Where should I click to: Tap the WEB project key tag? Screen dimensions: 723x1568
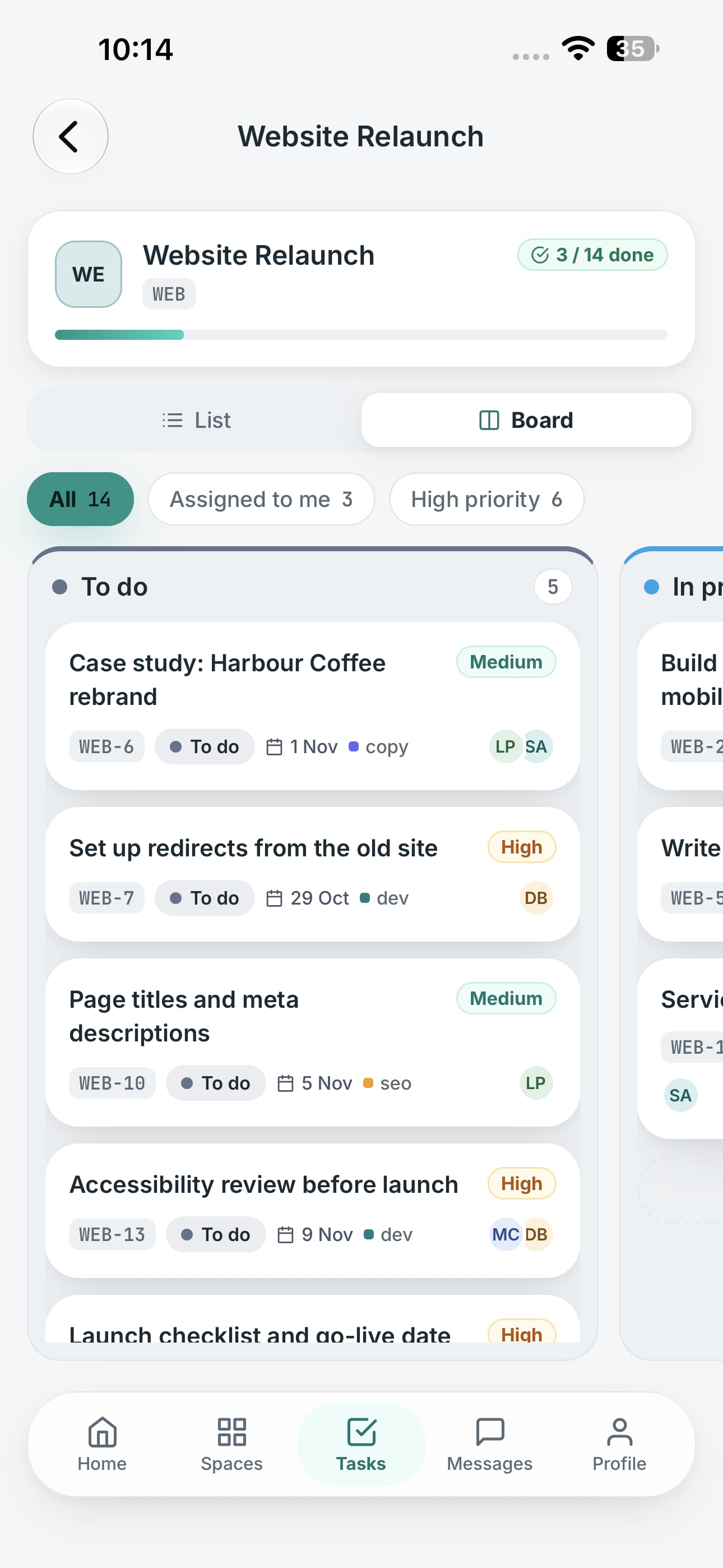click(169, 294)
